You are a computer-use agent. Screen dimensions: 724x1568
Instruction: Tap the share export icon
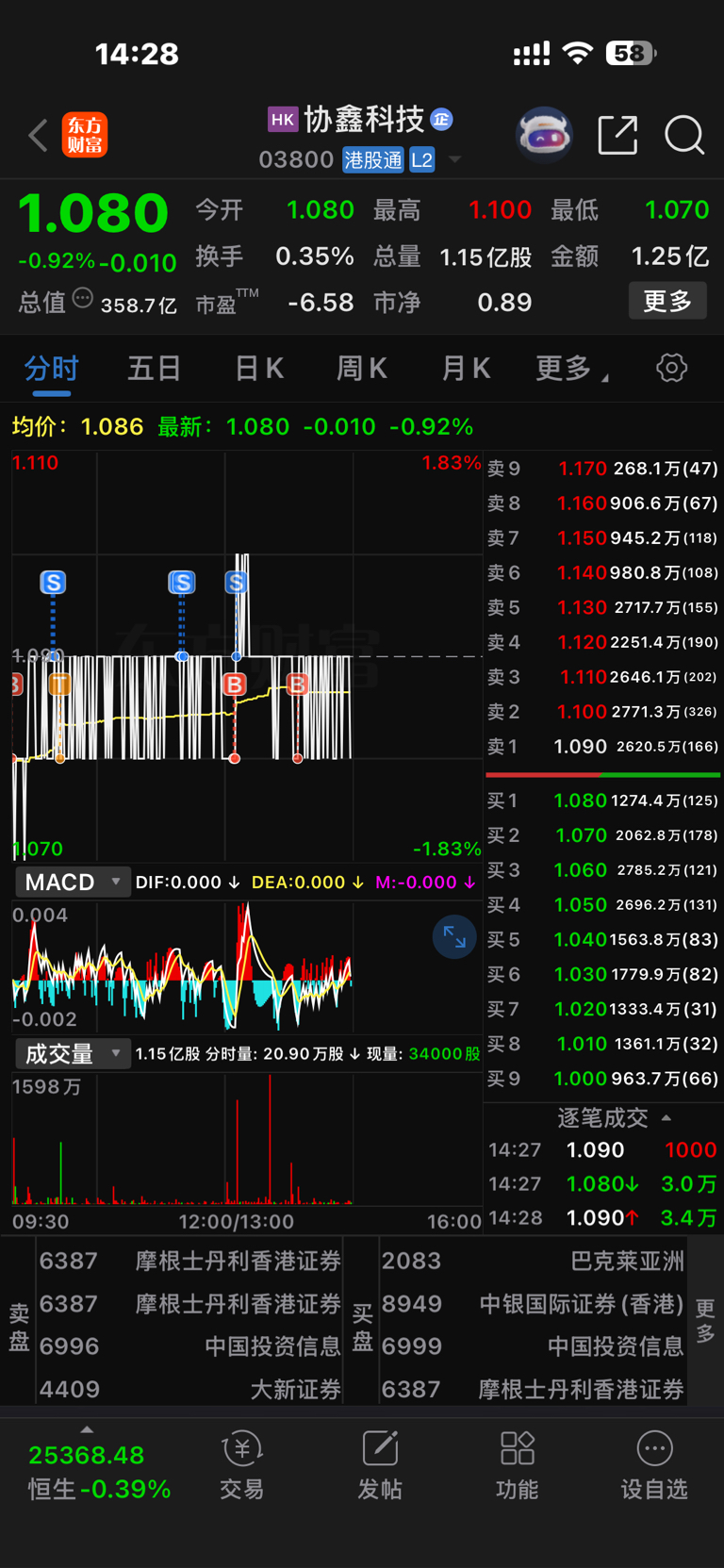tap(618, 135)
